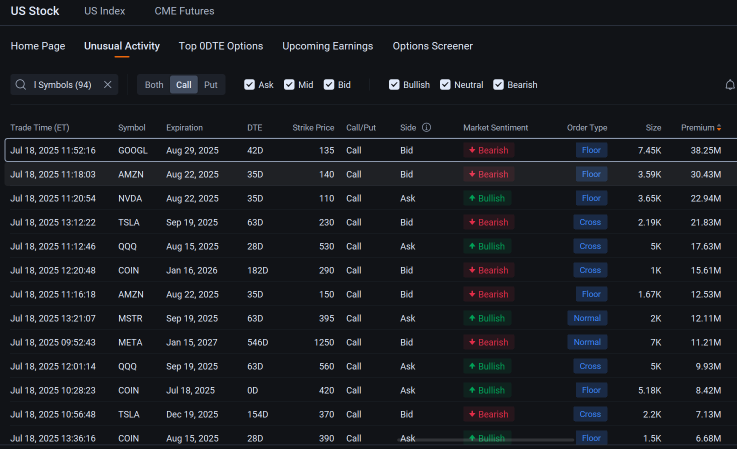Click the 38.25M premium value
Viewport: 737px width, 449px height.
click(706, 150)
